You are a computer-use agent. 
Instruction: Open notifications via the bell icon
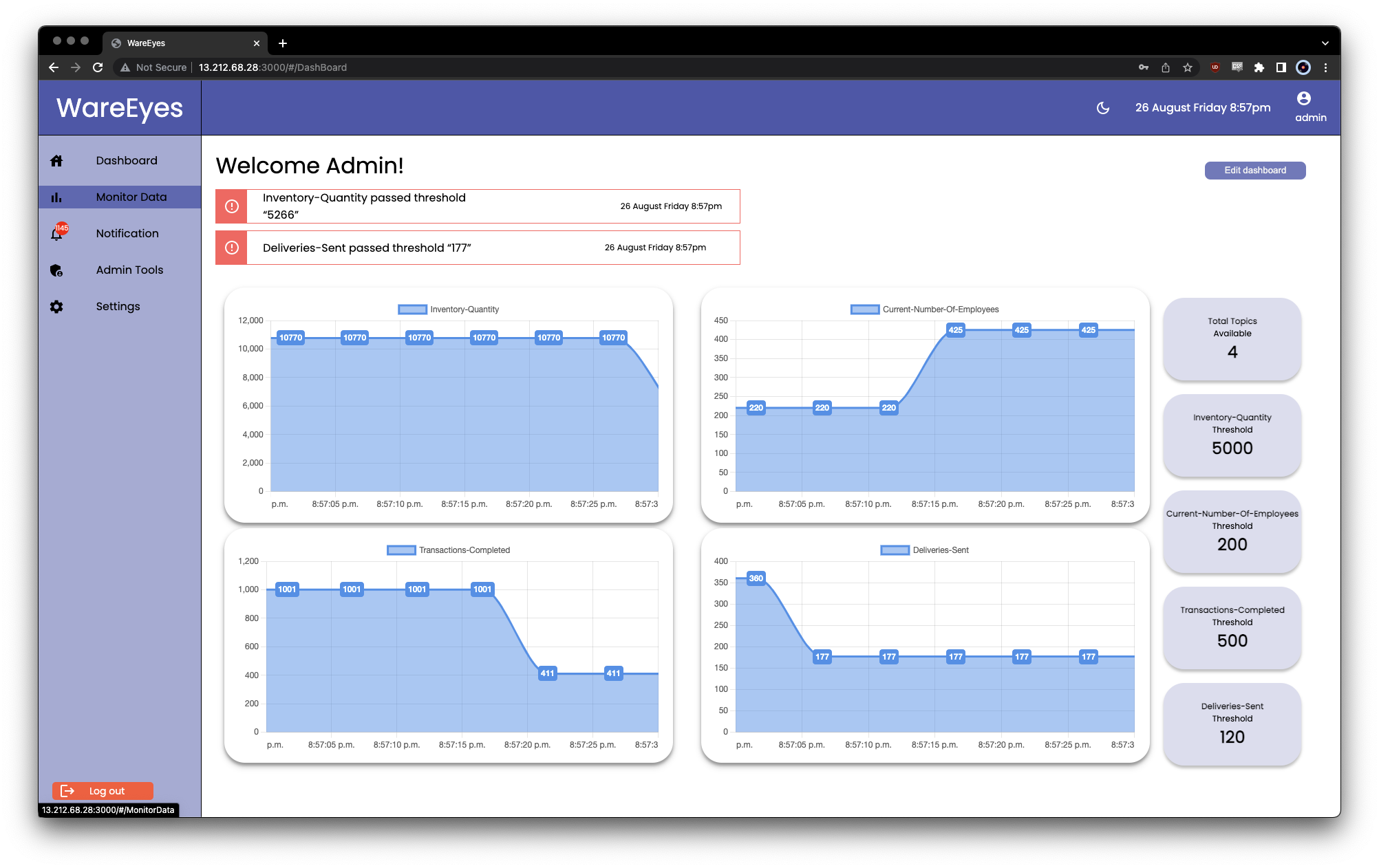click(57, 234)
